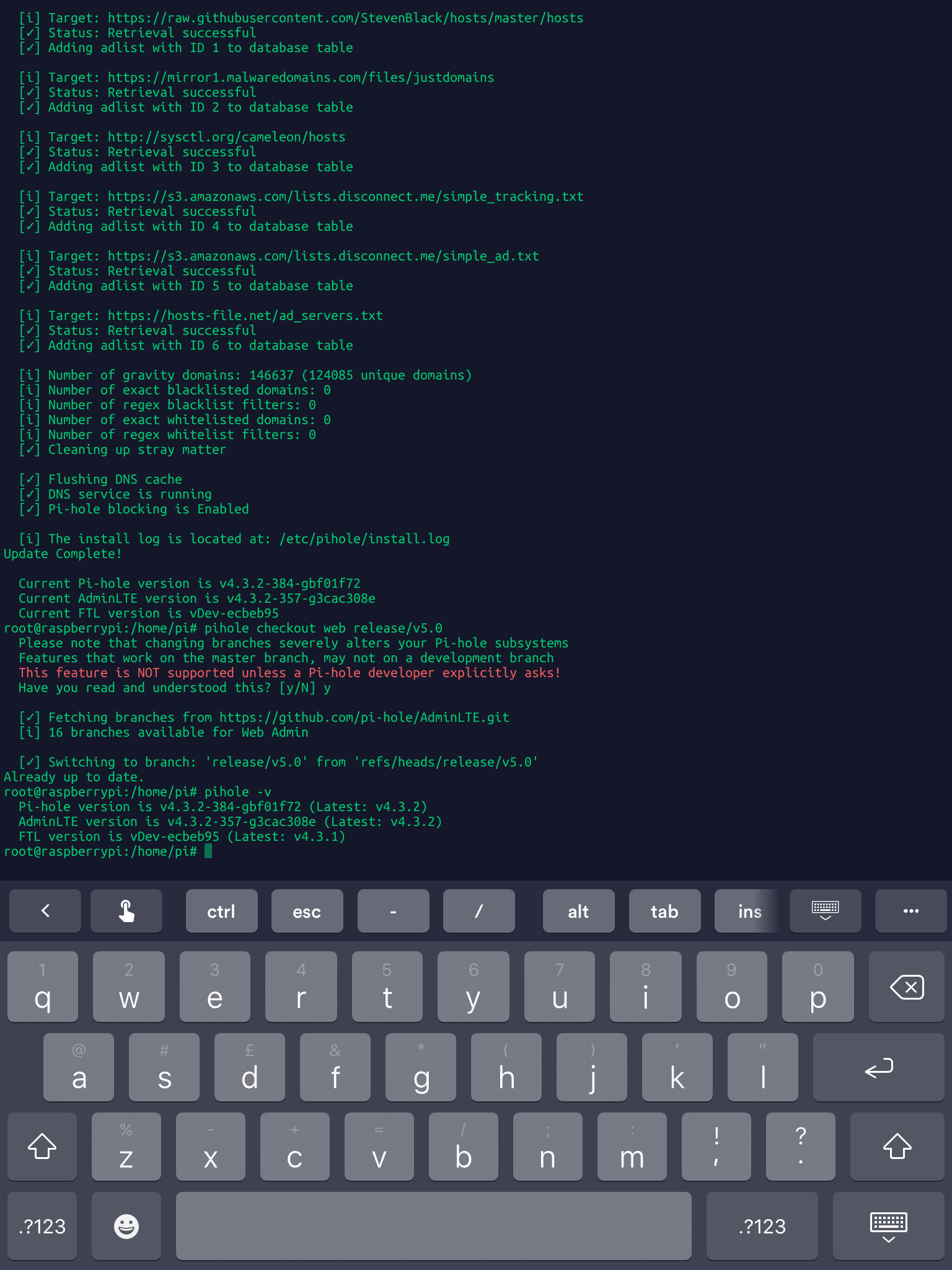
Task: Switch to numbers with left .?123 key
Action: pyautogui.click(x=42, y=1226)
